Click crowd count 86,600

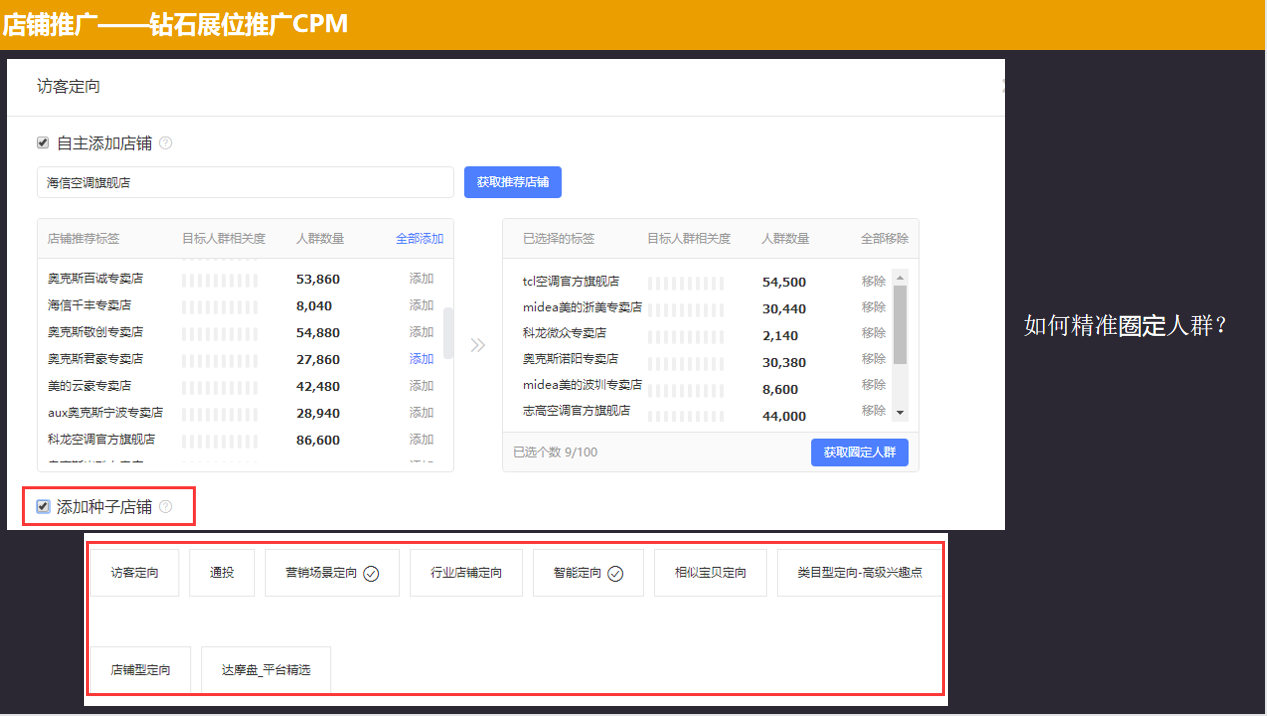(x=318, y=440)
